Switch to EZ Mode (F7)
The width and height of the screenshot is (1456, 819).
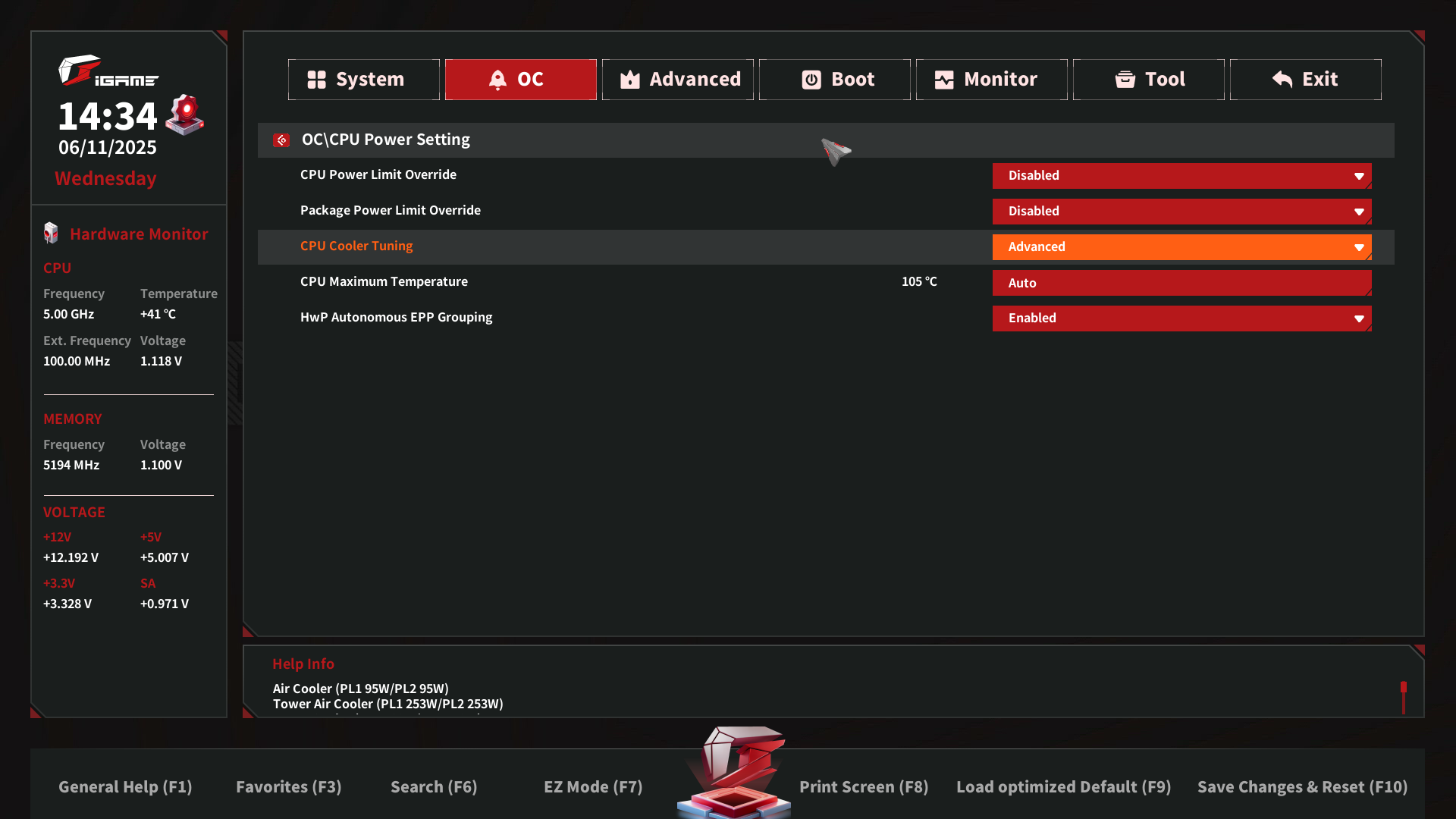pyautogui.click(x=593, y=787)
